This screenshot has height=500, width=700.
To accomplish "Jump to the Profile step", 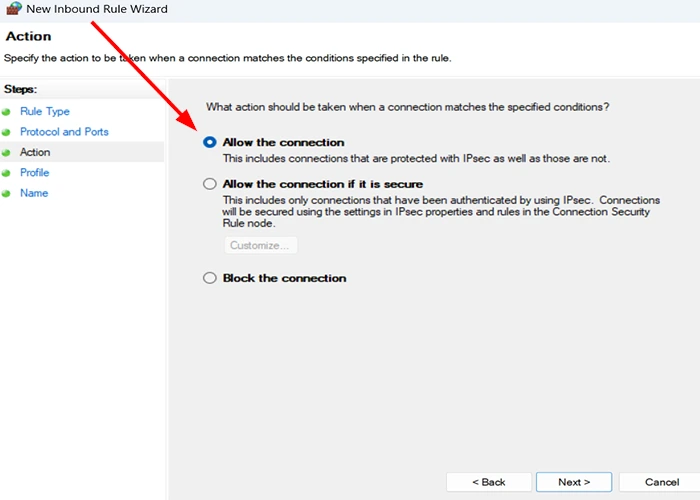I will (x=34, y=173).
